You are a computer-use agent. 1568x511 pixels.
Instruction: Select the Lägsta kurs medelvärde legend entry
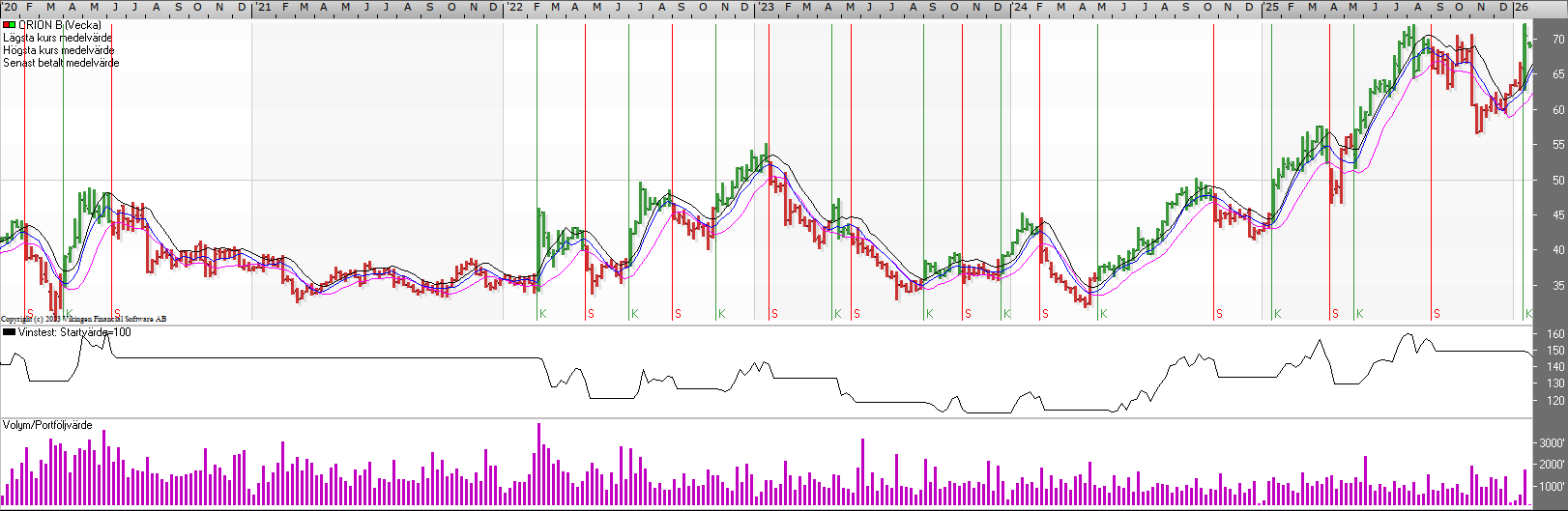tap(58, 38)
